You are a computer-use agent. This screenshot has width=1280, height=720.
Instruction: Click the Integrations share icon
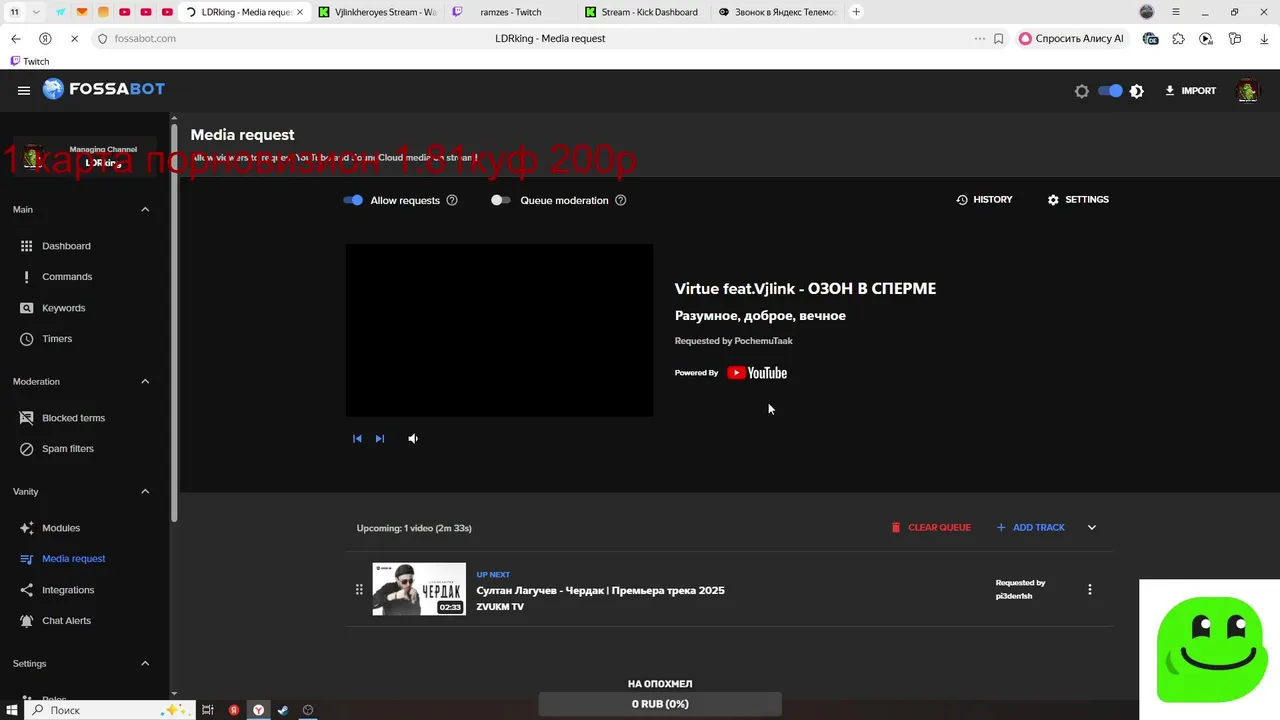27,590
